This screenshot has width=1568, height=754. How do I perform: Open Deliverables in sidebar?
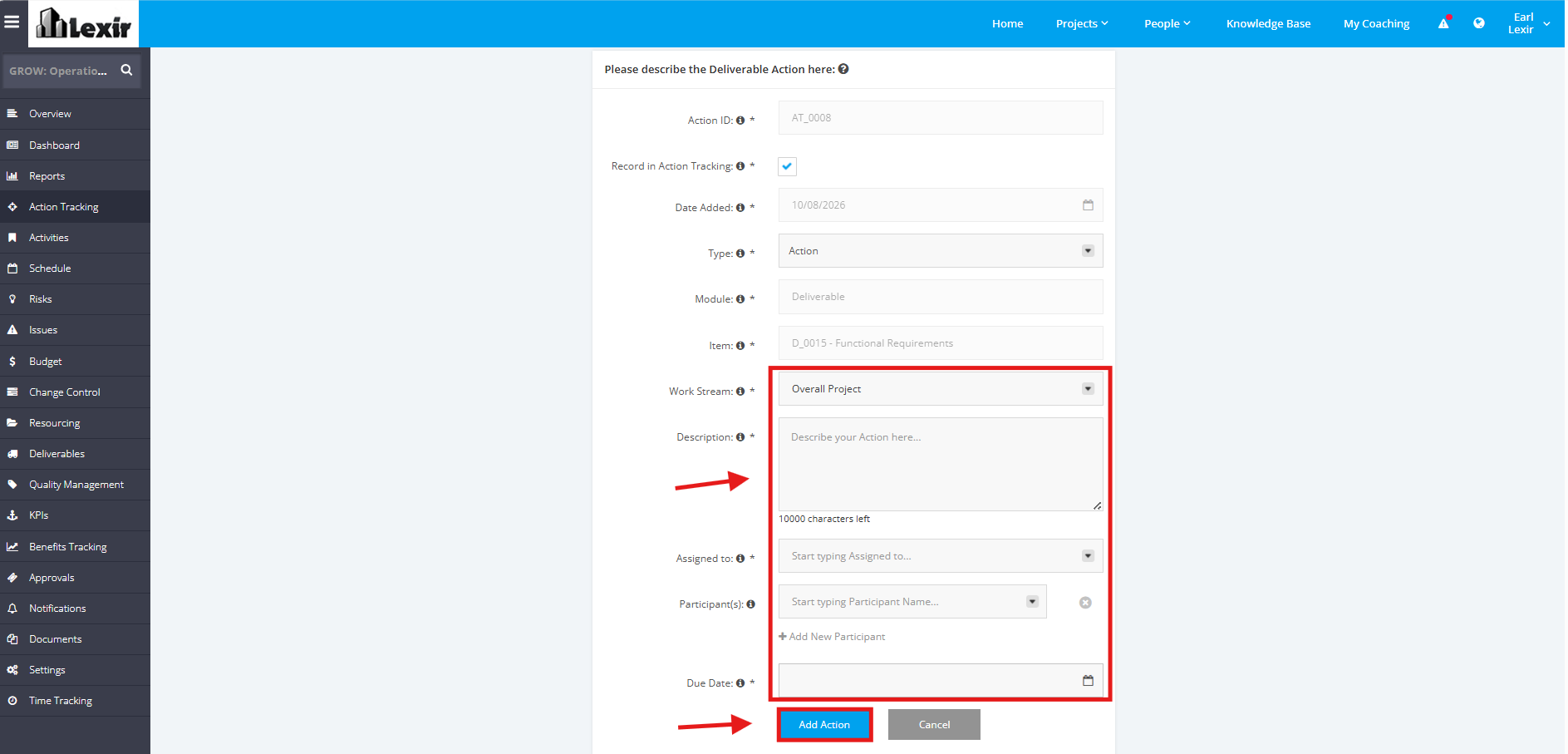75,454
